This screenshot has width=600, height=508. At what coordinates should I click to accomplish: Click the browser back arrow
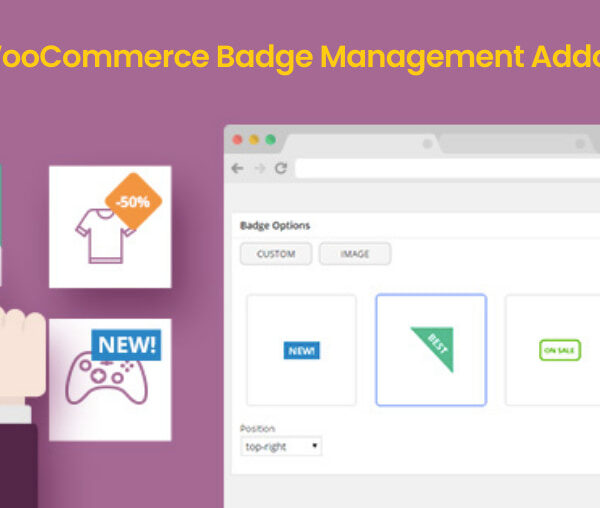(238, 168)
